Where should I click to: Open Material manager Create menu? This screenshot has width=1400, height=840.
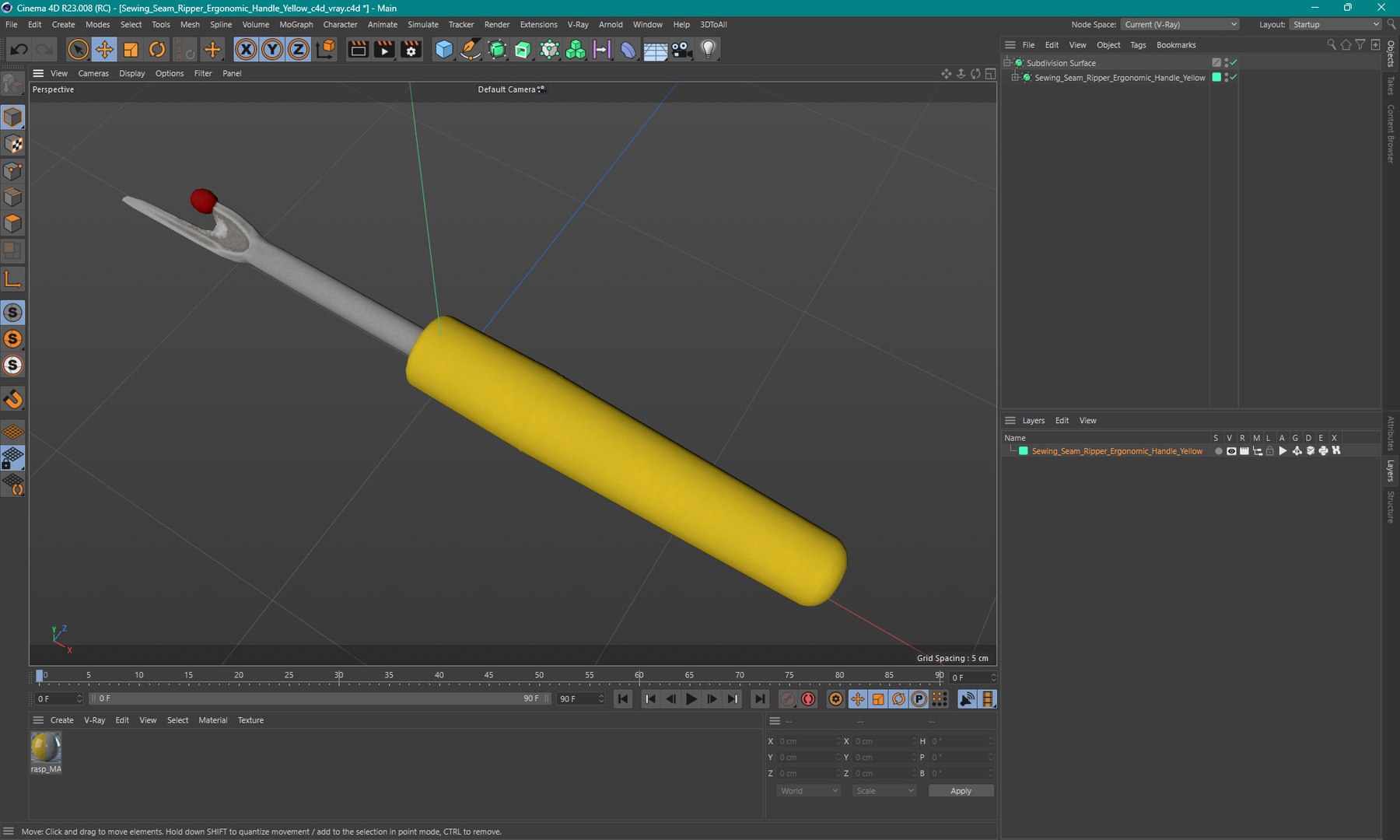click(x=62, y=720)
